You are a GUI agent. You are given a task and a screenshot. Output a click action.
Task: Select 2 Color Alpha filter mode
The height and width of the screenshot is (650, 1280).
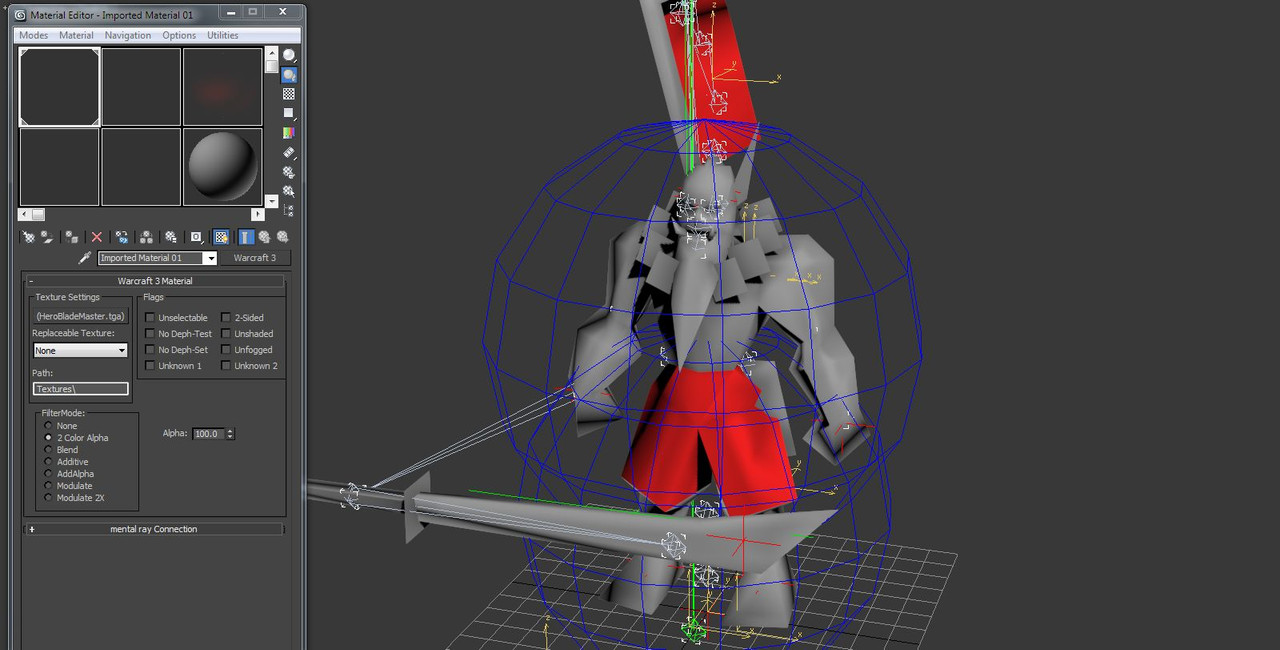[48, 438]
